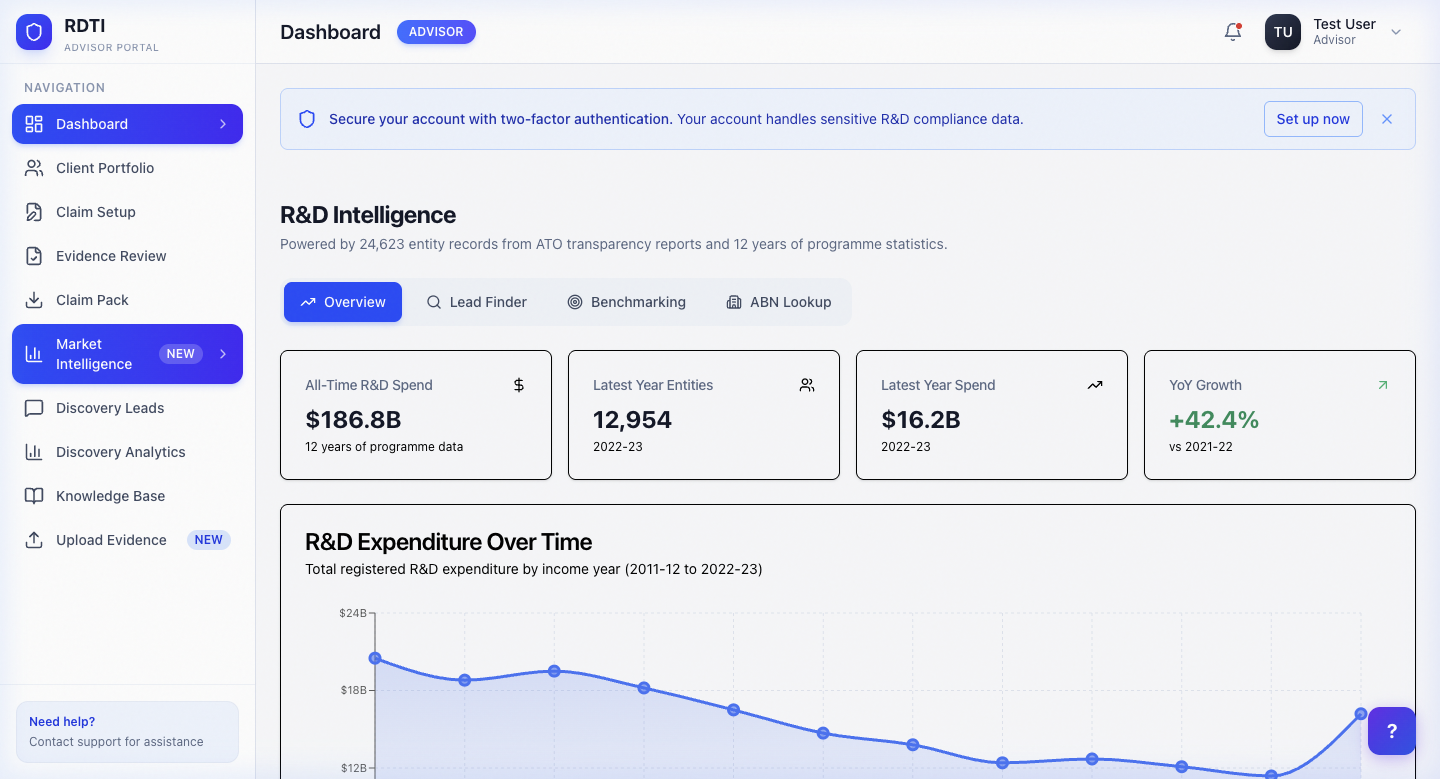
Task: Click the RDTI shield logo icon
Action: click(34, 33)
